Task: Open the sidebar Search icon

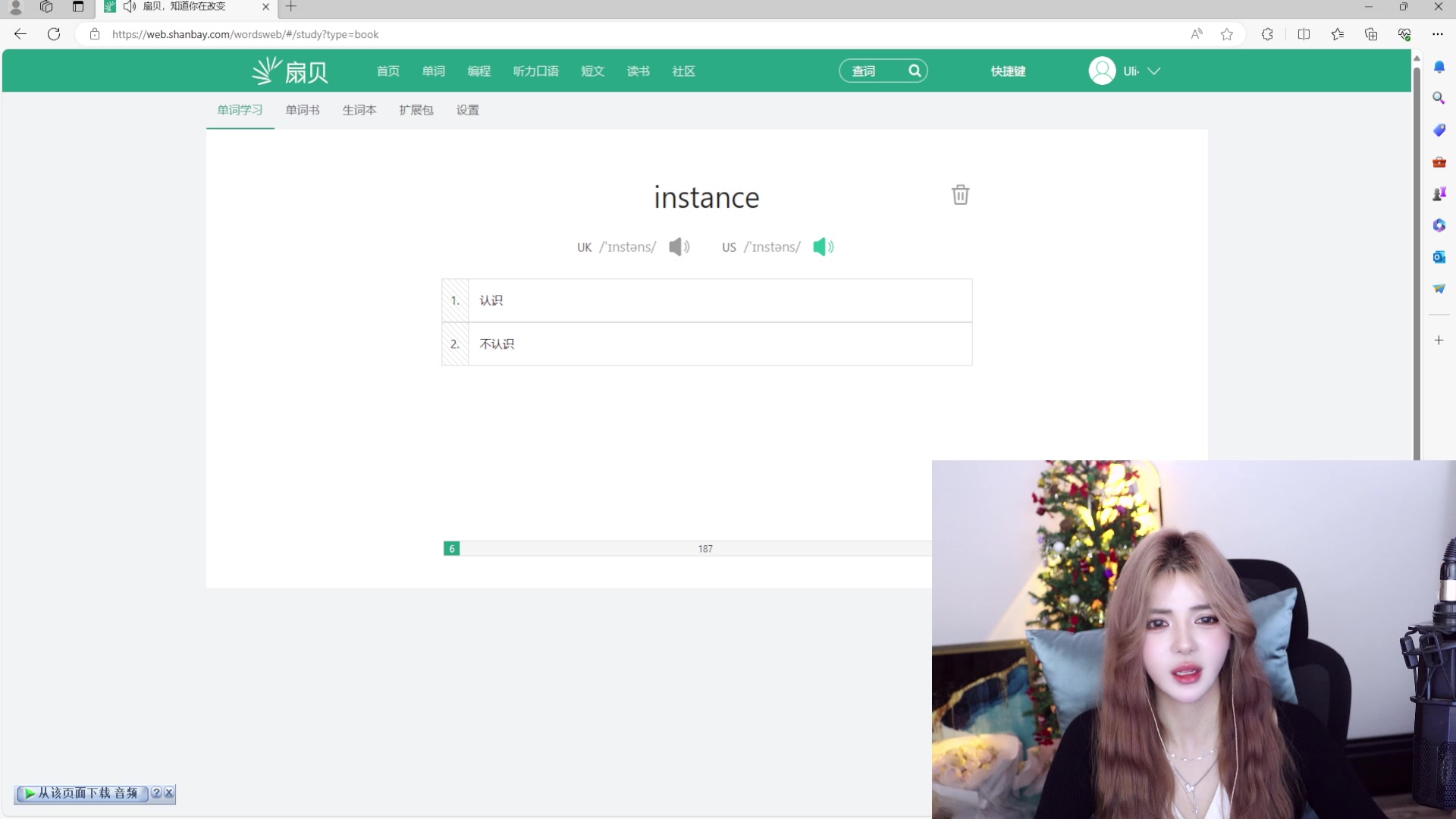Action: coord(1439,98)
